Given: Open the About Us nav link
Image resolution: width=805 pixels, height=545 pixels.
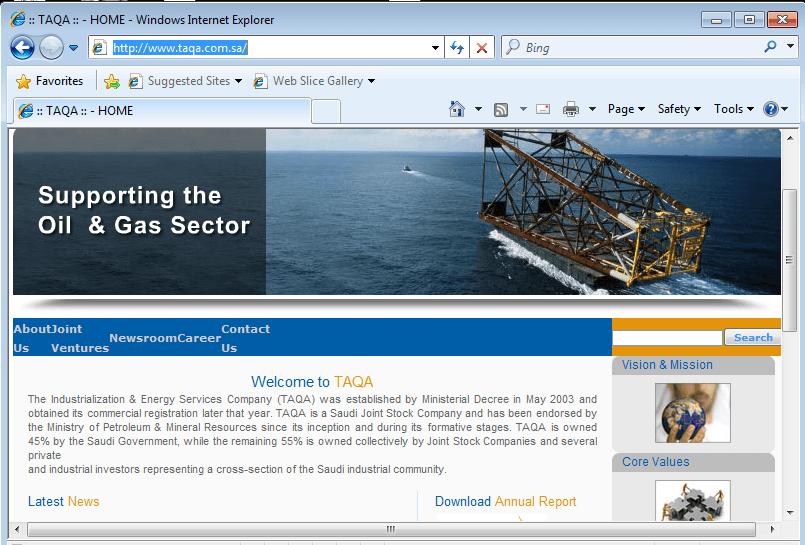Looking at the screenshot, I should (32, 338).
